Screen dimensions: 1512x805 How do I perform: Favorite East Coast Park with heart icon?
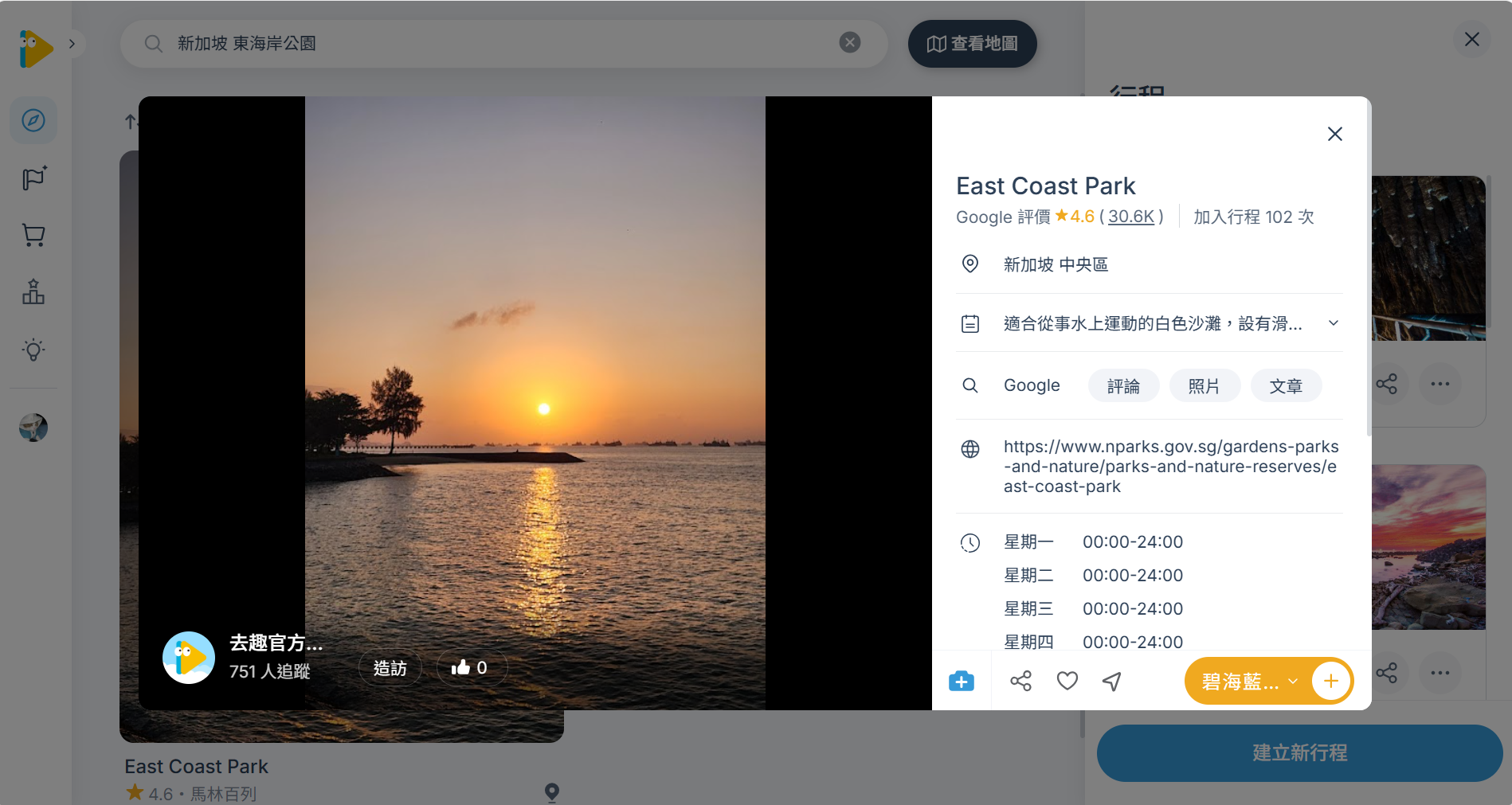click(x=1067, y=681)
